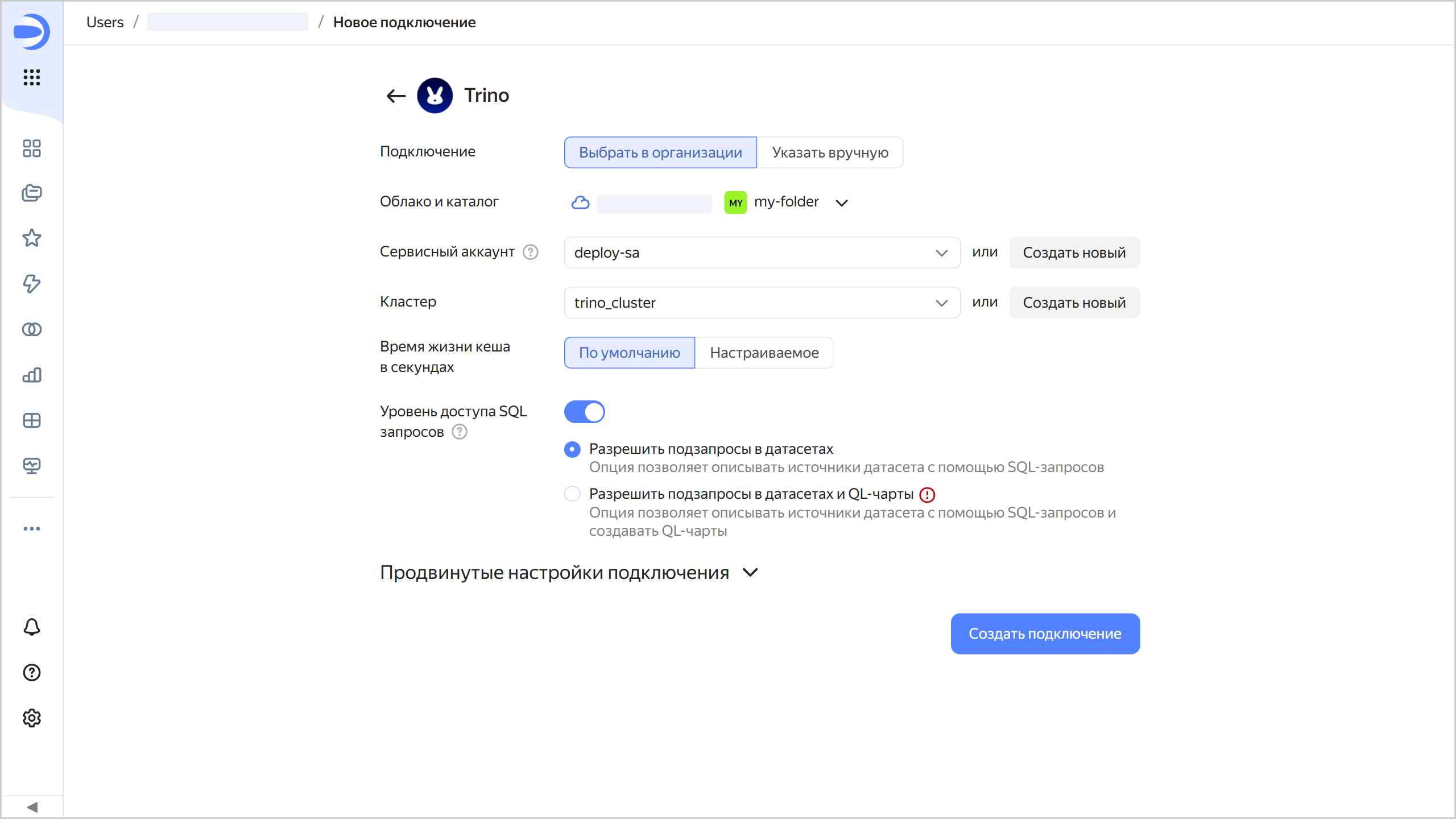Open the apps grid menu icon
This screenshot has width=1456, height=819.
(32, 77)
